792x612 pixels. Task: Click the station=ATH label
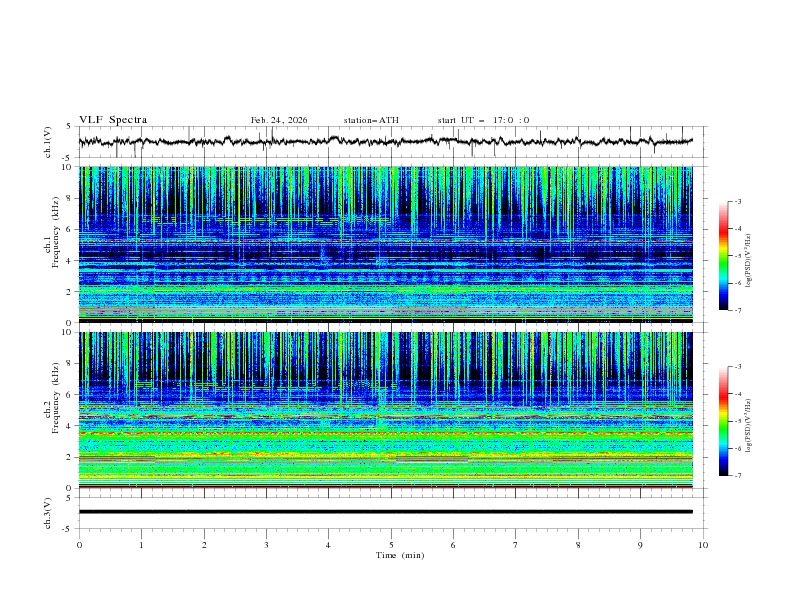click(x=371, y=120)
